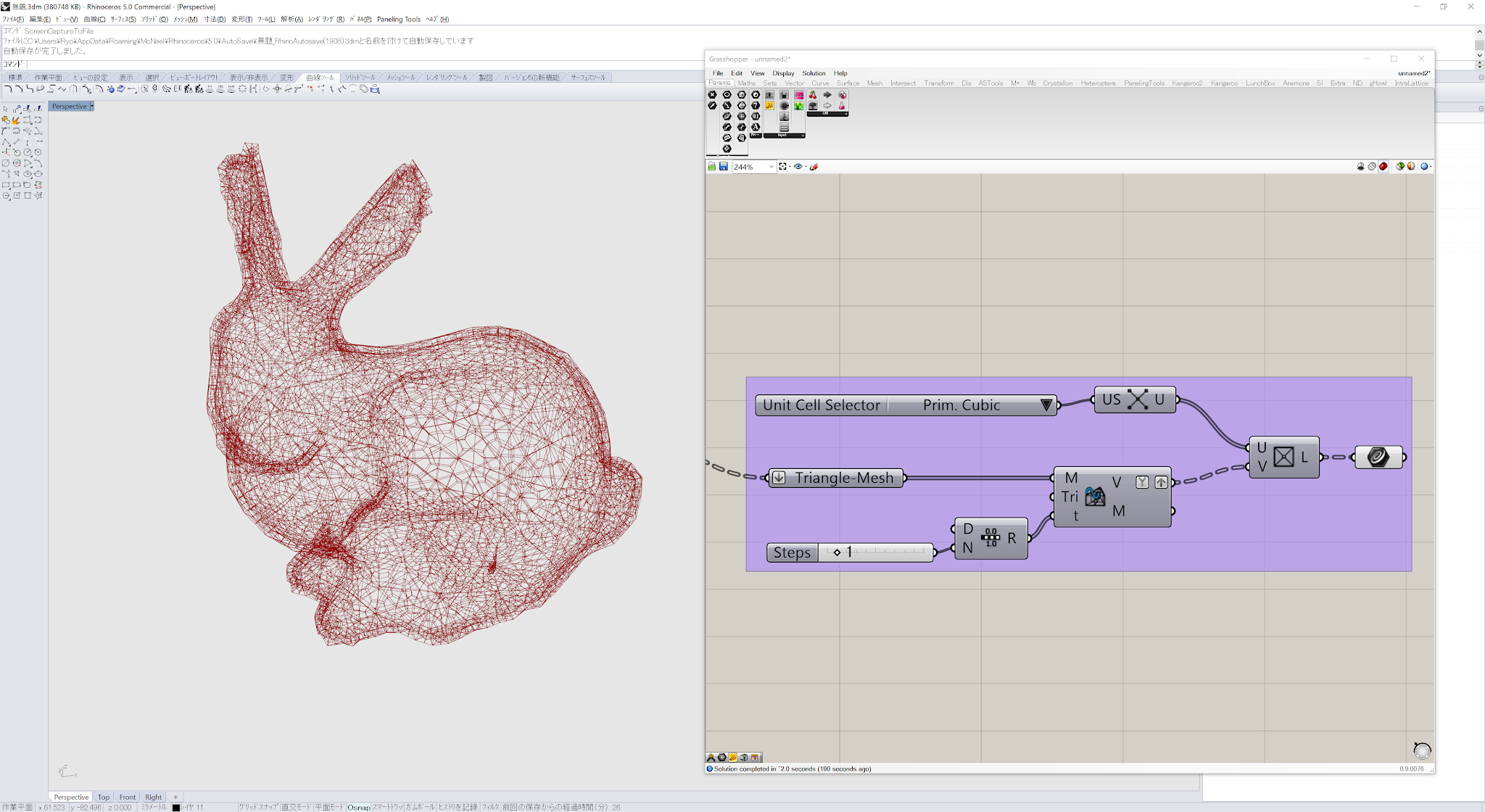Viewport: 1485px width, 812px height.
Task: Expand the Perspective viewport title menu arrow
Action: pos(92,107)
